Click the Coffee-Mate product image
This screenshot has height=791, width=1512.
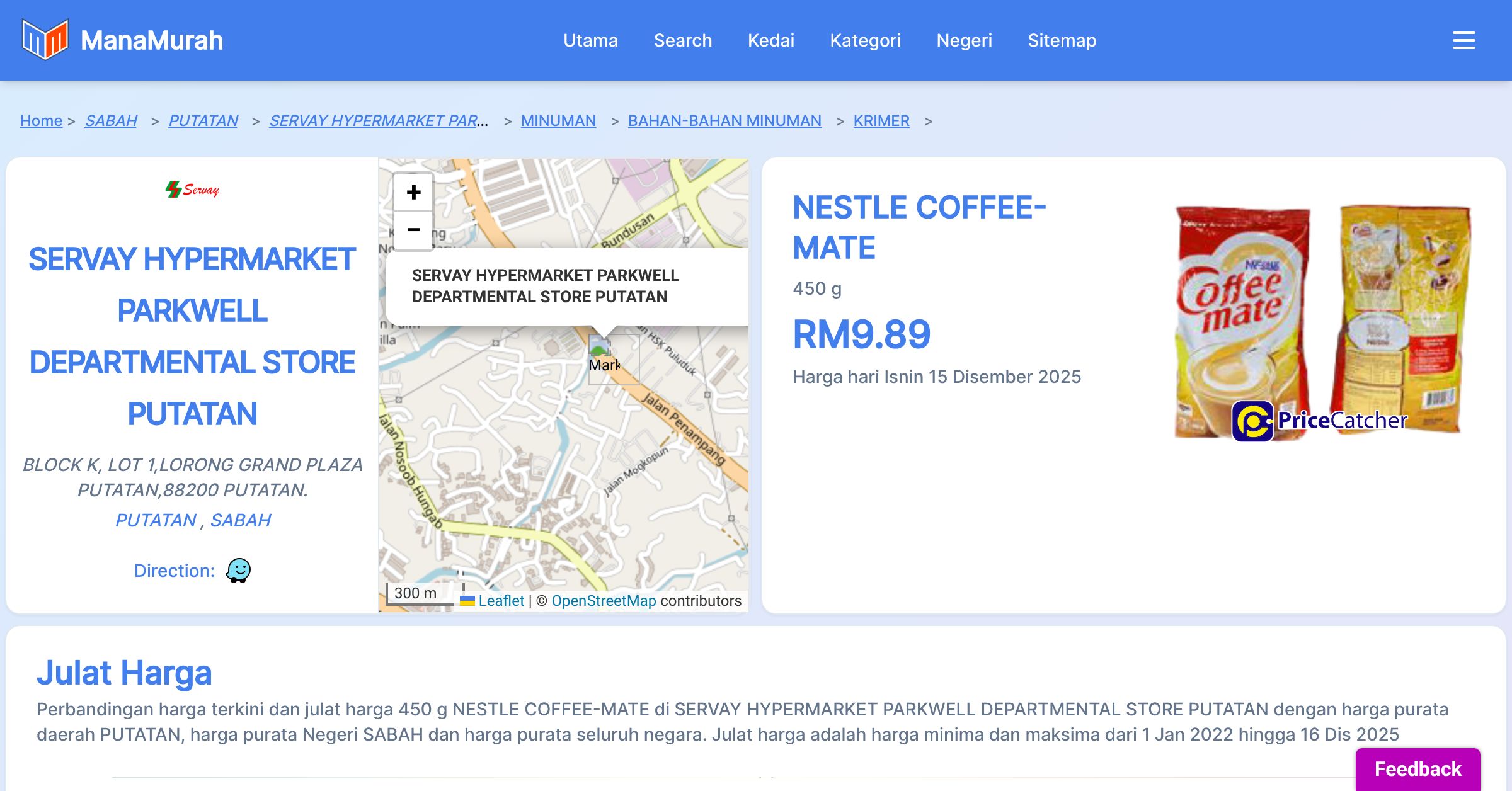click(1322, 321)
